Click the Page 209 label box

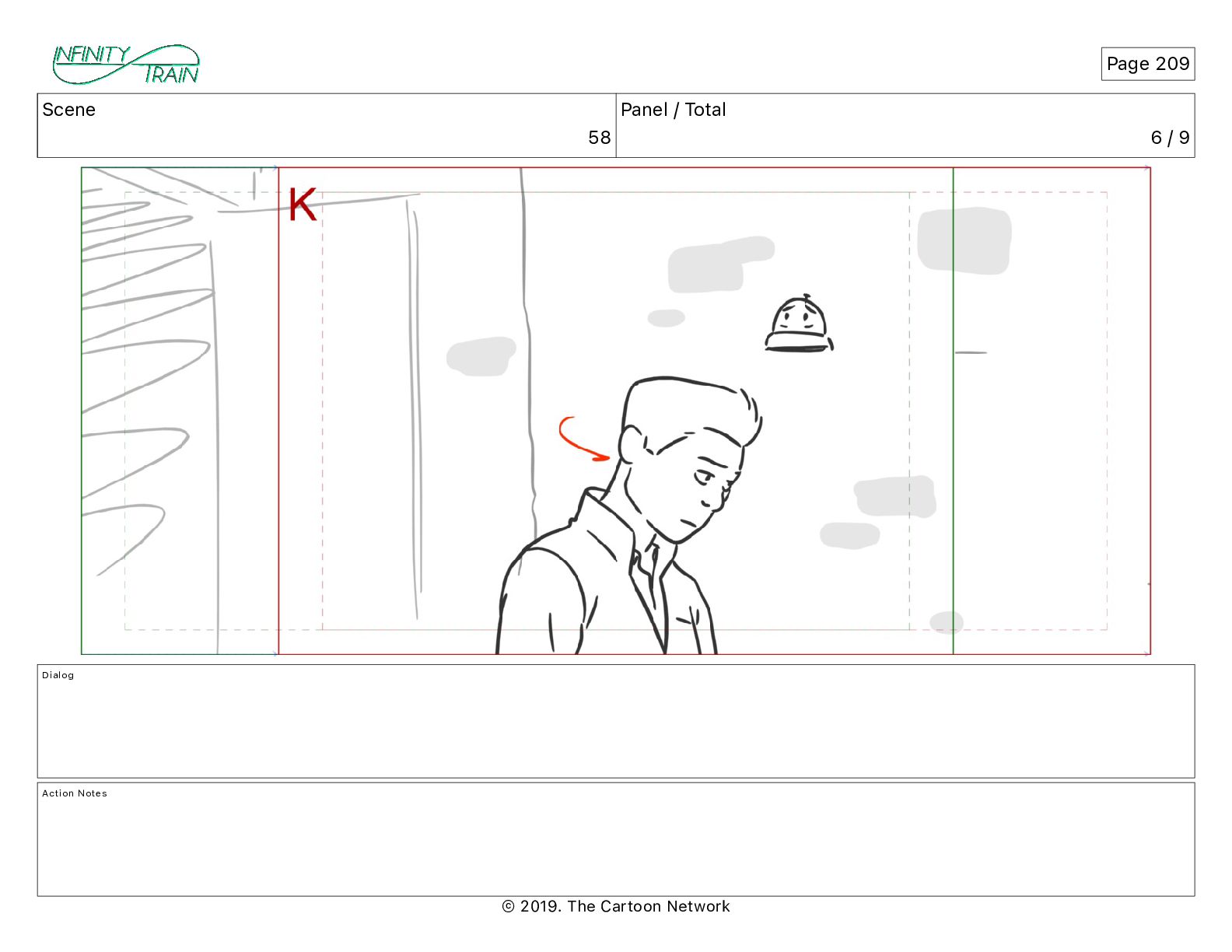click(x=1147, y=64)
